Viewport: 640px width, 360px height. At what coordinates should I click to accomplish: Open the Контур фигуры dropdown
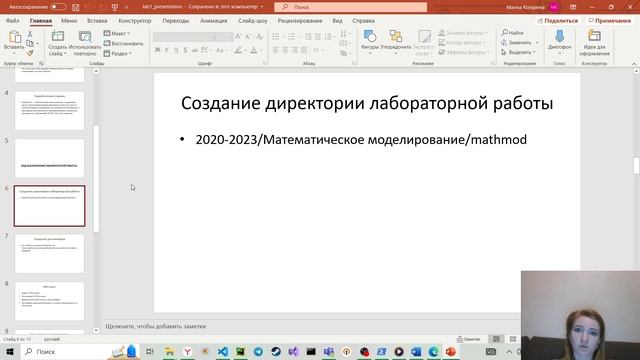pos(462,42)
